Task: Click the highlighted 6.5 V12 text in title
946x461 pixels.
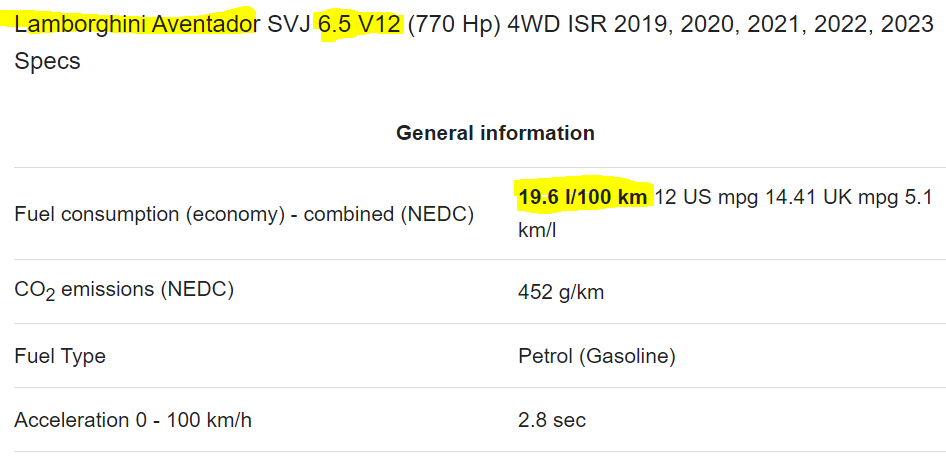Action: [360, 25]
